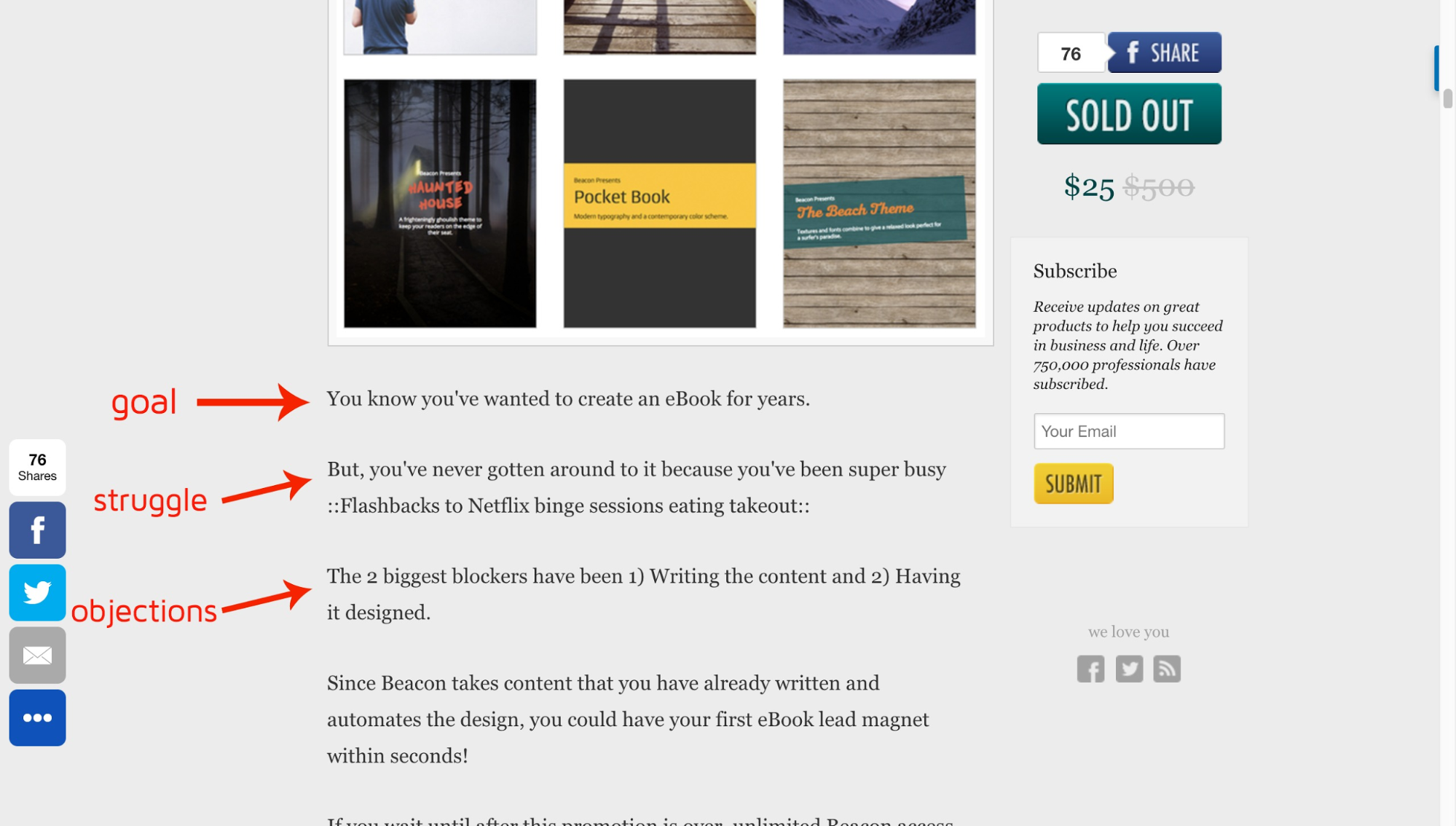Click the 76 Shares counter in sidebar
The width and height of the screenshot is (1456, 826).
pyautogui.click(x=37, y=467)
